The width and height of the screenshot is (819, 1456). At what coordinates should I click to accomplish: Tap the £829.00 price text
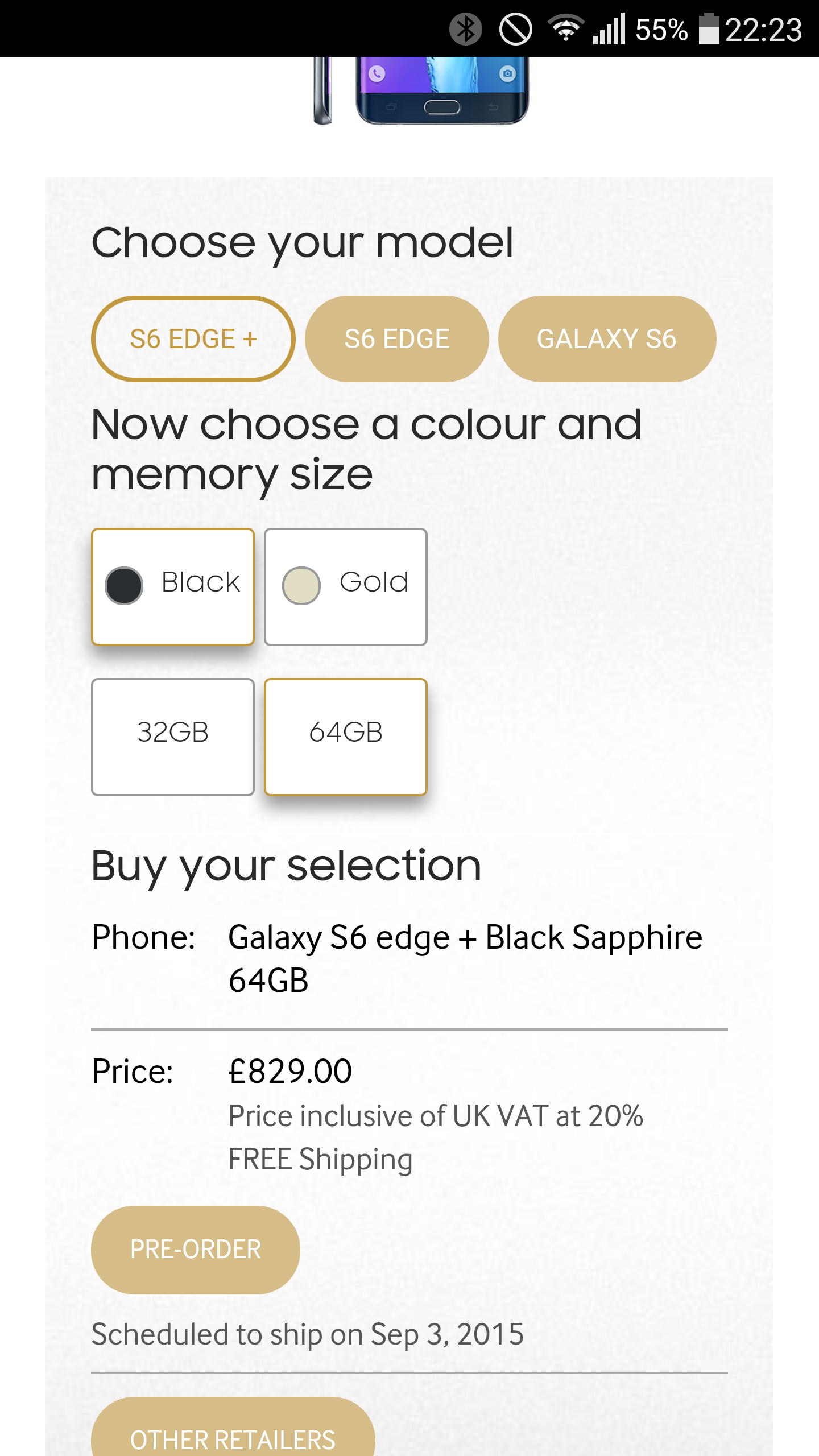coord(290,1072)
